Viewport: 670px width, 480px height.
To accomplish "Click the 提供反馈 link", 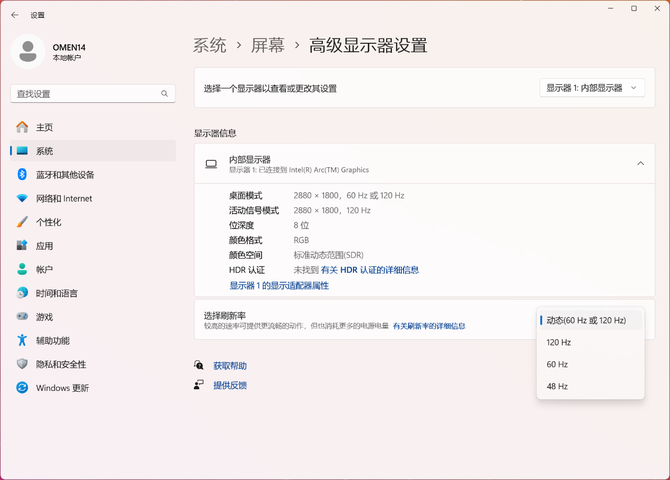I will point(230,385).
